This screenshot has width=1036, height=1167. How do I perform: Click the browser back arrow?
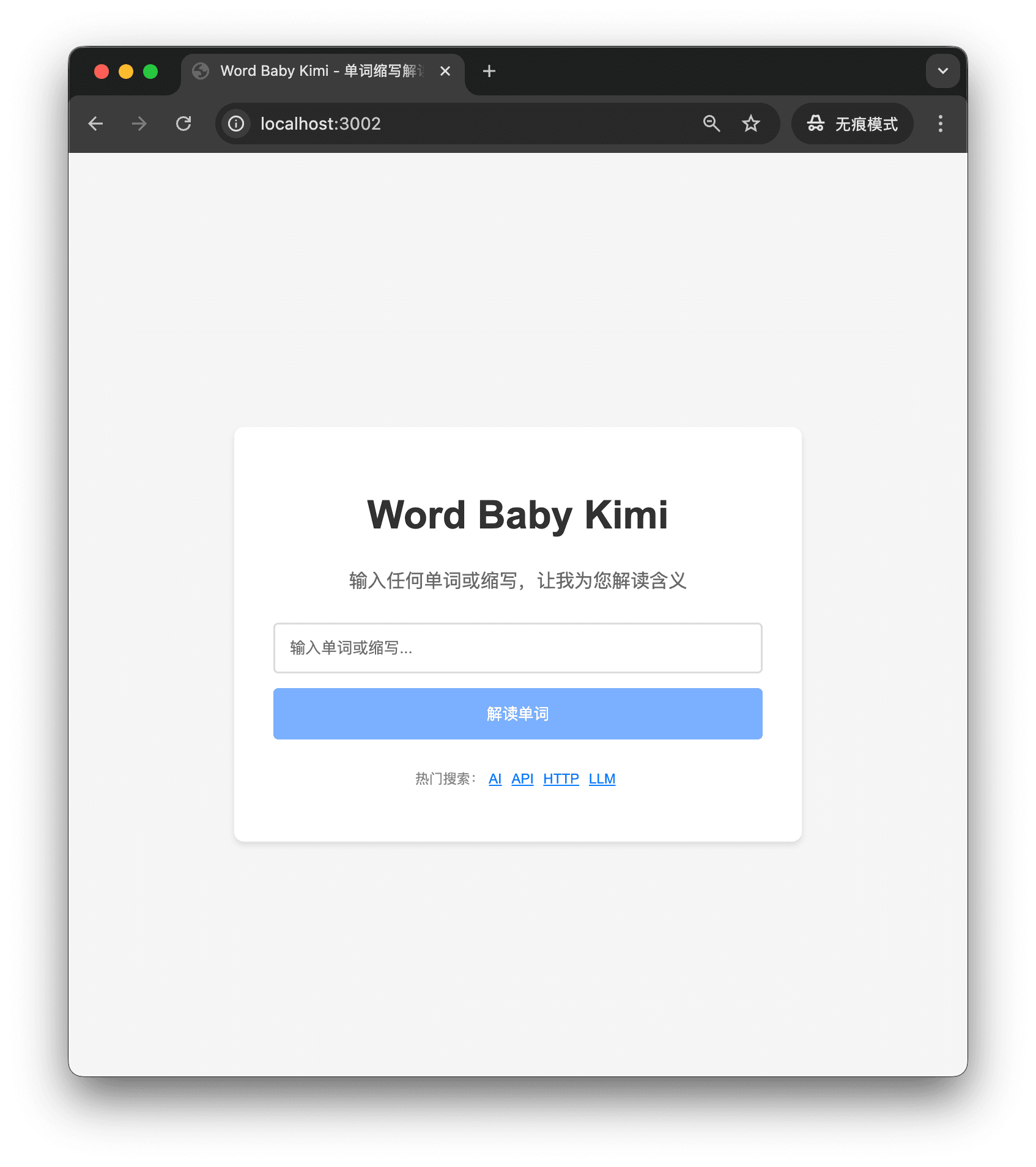(x=95, y=124)
